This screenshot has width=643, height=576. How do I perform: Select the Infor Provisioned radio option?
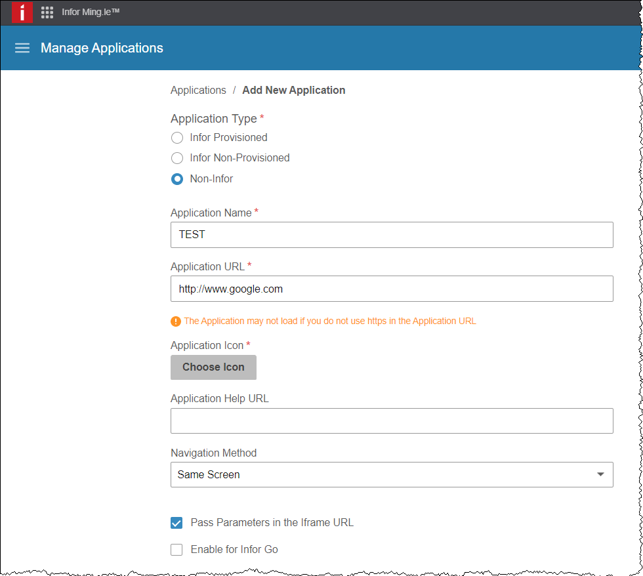[177, 138]
